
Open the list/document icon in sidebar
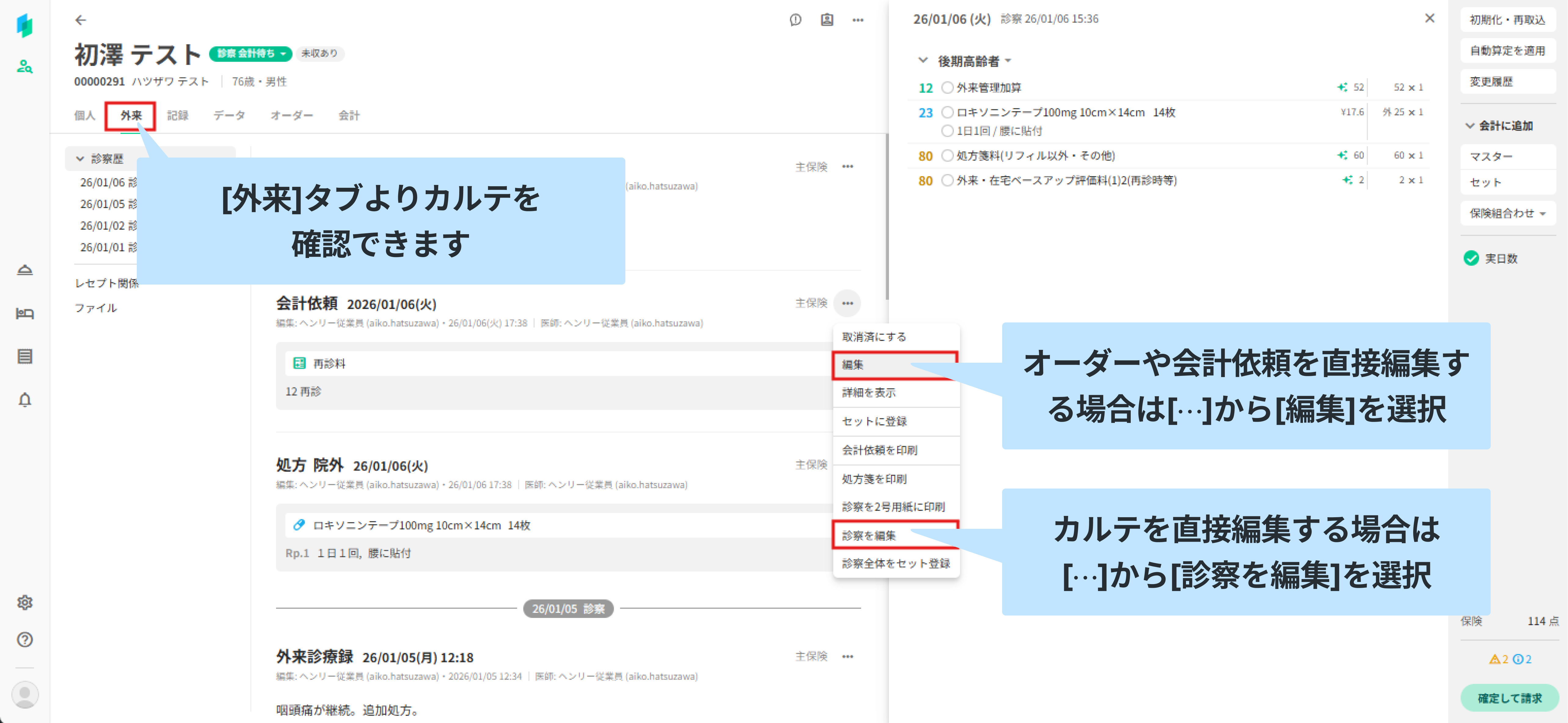[x=24, y=357]
